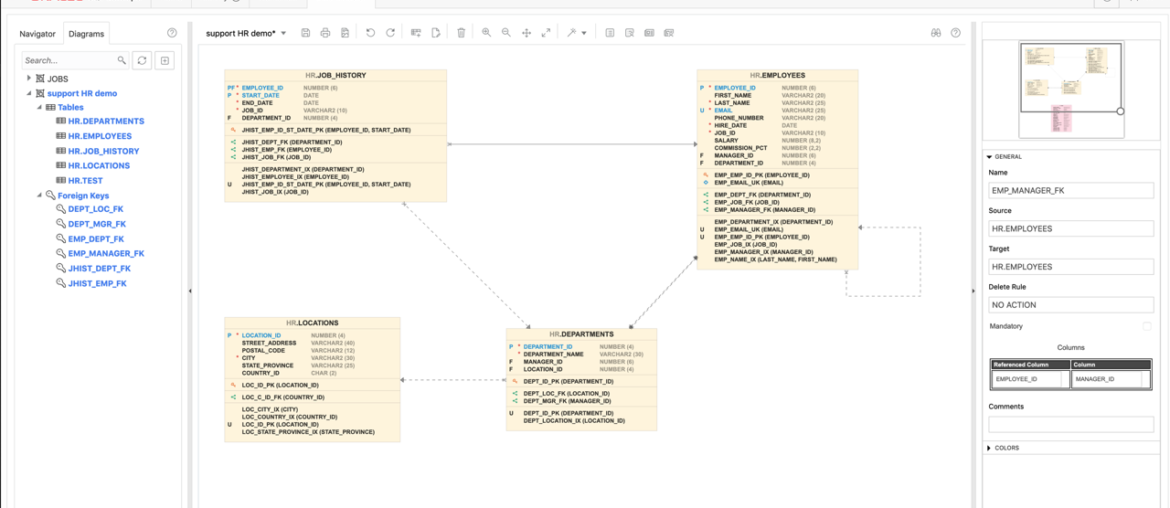Toggle the Mandatory checkbox
The height and width of the screenshot is (508, 1170).
(1147, 327)
